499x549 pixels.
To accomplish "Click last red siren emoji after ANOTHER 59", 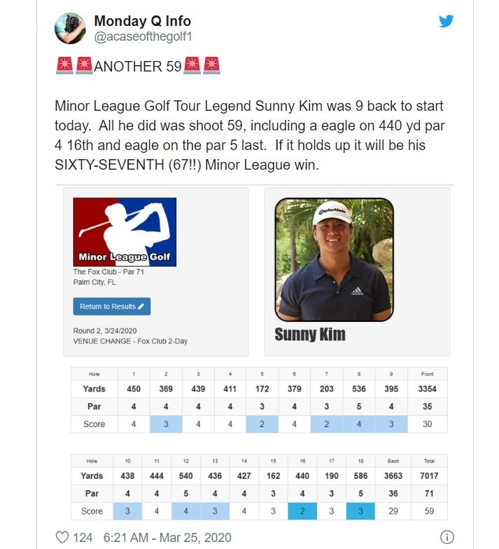I will 212,65.
